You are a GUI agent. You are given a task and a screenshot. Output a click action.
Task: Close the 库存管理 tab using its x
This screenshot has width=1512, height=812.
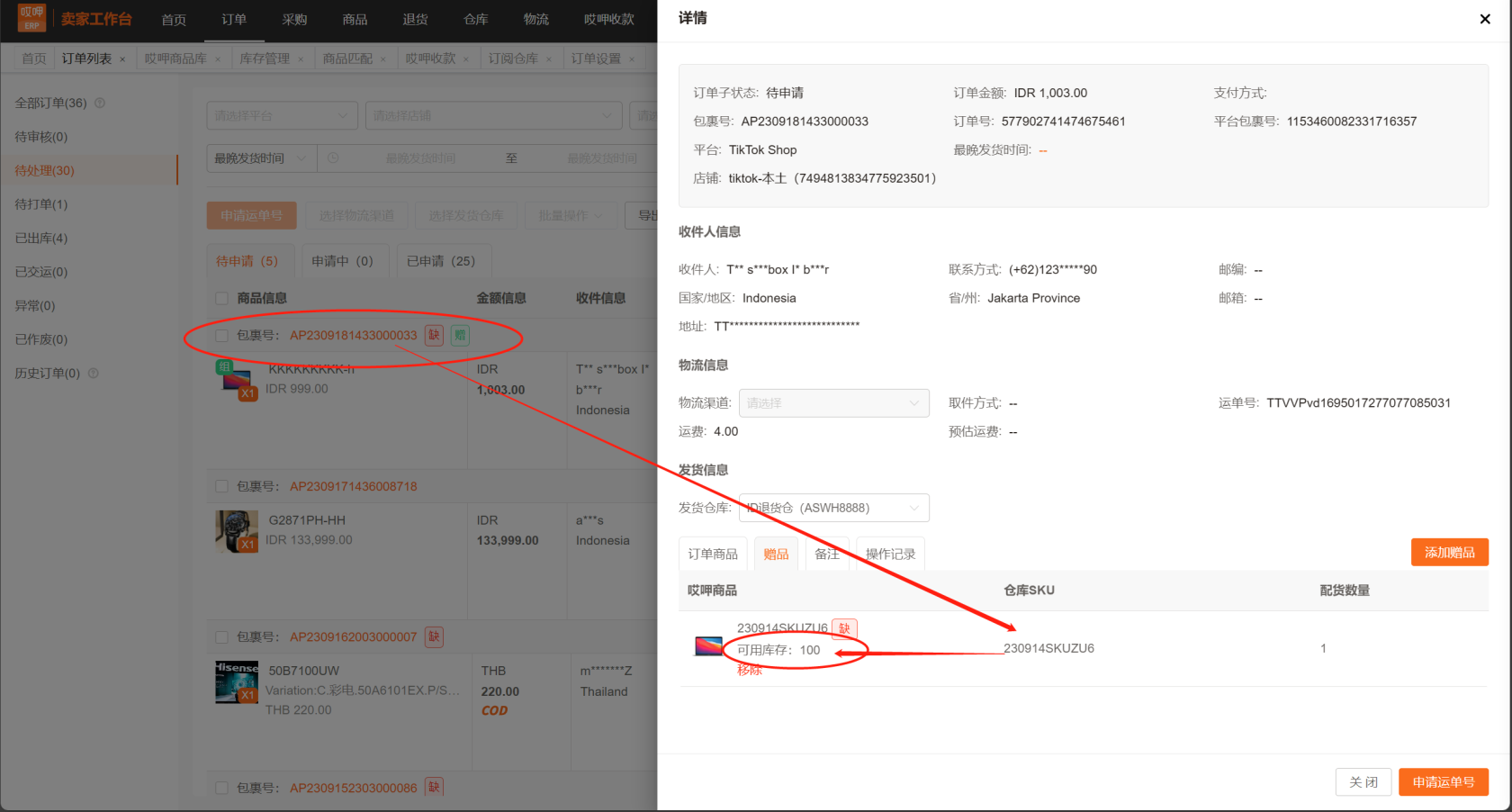point(301,59)
